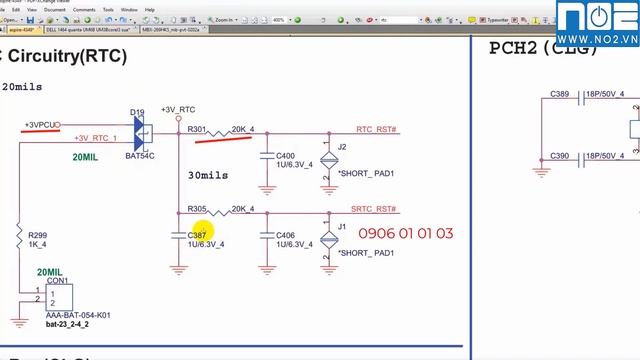Click the +3VPCU power label
This screenshot has height=360, width=640.
[x=40, y=125]
